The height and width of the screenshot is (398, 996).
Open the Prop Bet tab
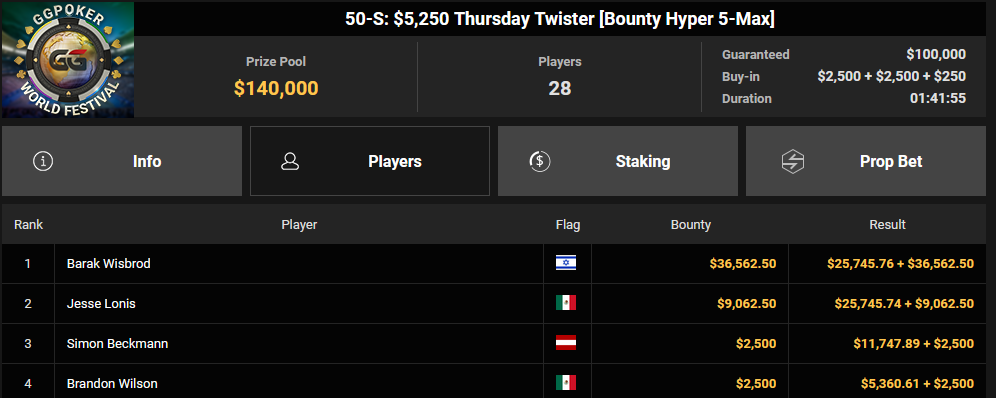point(866,161)
